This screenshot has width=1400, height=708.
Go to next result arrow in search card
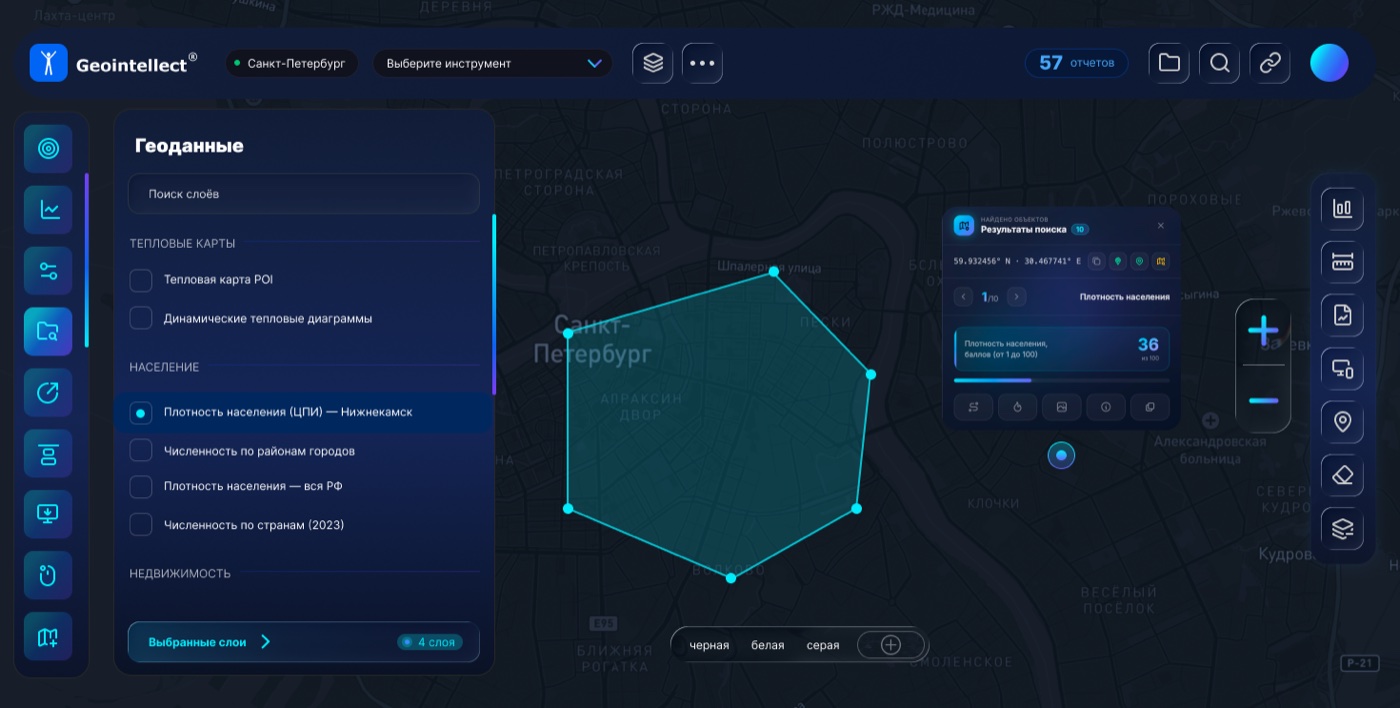(x=1016, y=297)
